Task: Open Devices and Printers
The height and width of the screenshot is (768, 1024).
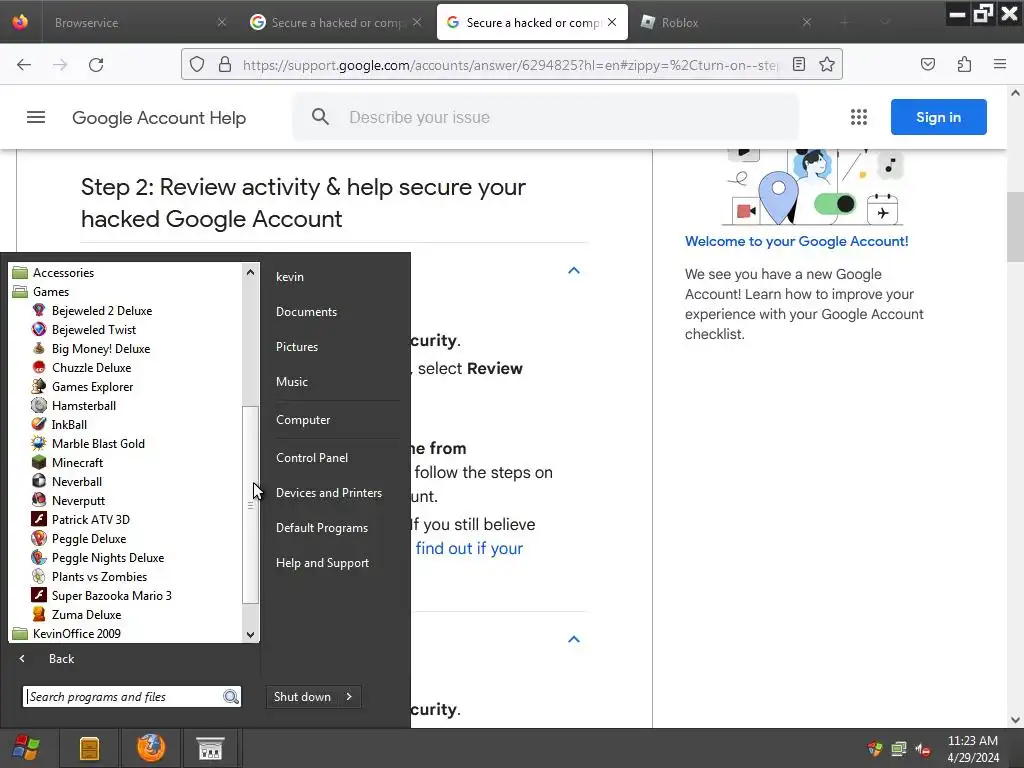Action: click(x=328, y=493)
